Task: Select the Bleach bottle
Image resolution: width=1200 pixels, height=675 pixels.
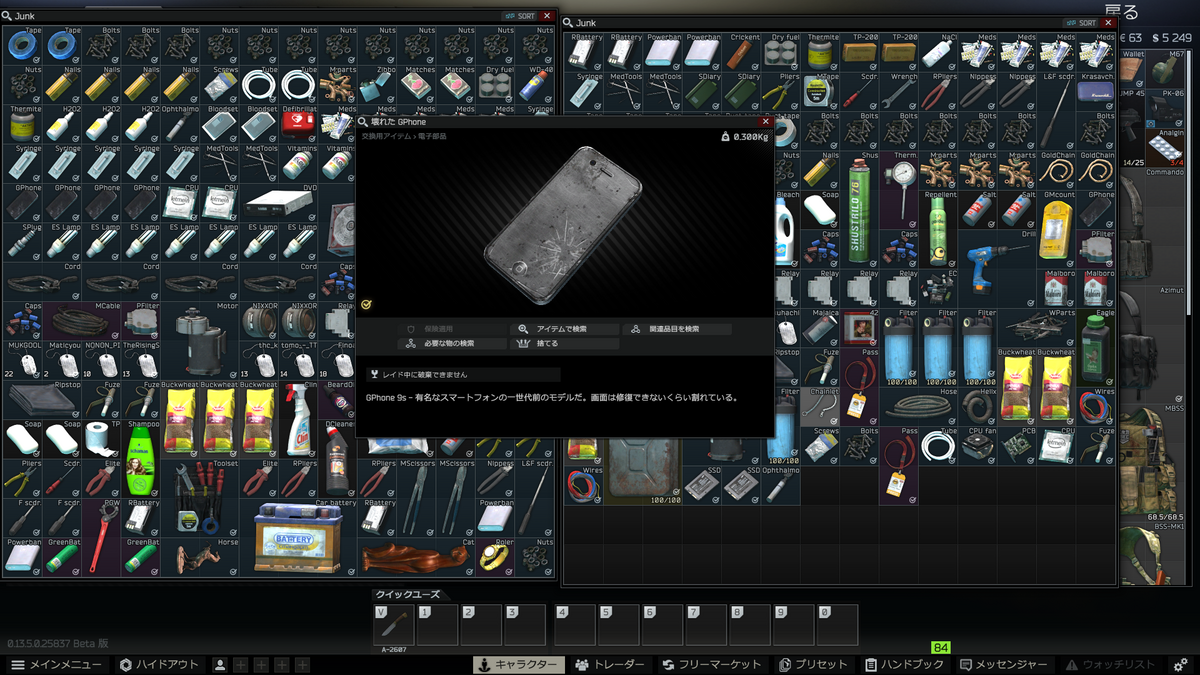Action: [785, 228]
